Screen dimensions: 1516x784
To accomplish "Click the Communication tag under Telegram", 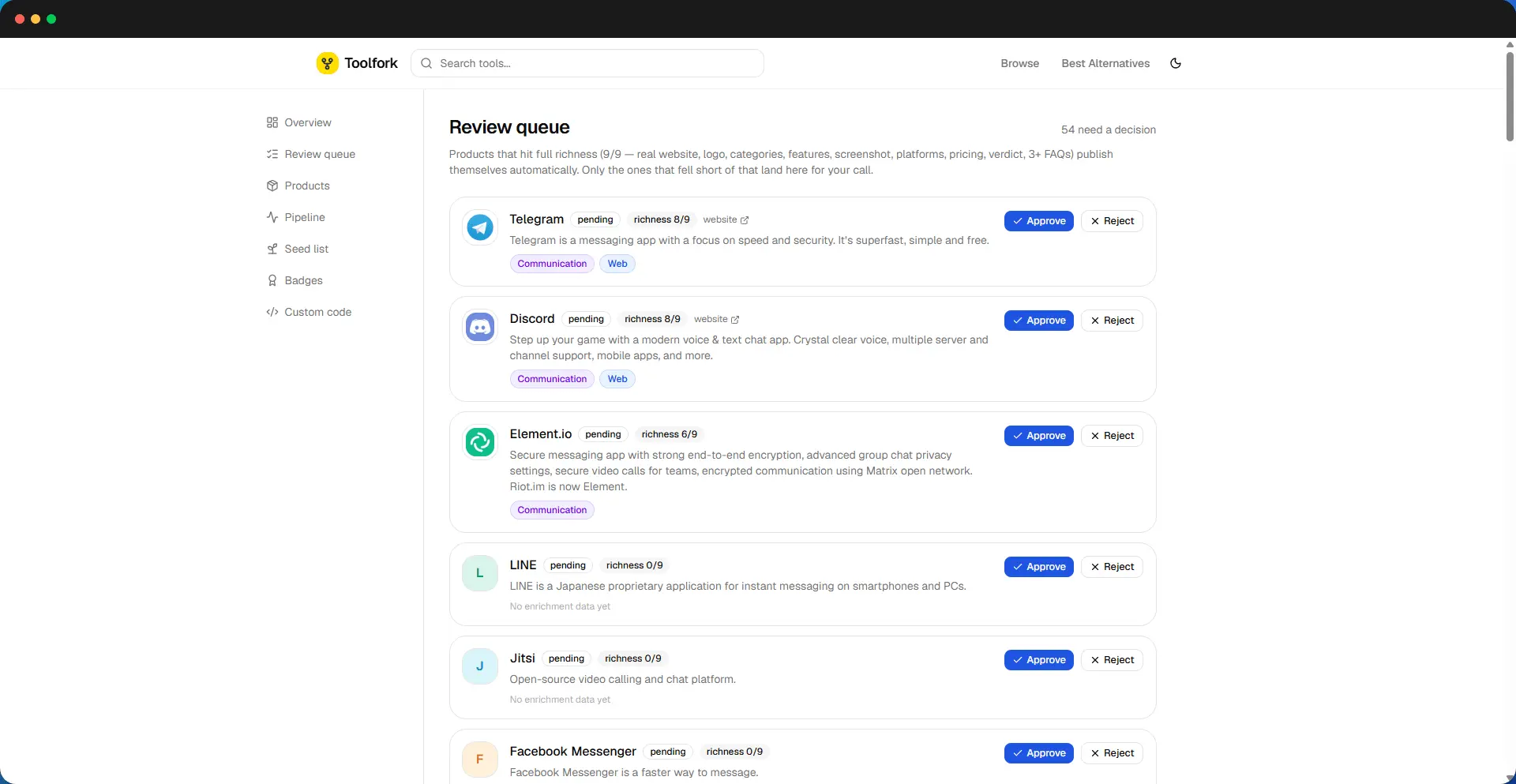I will [x=552, y=264].
